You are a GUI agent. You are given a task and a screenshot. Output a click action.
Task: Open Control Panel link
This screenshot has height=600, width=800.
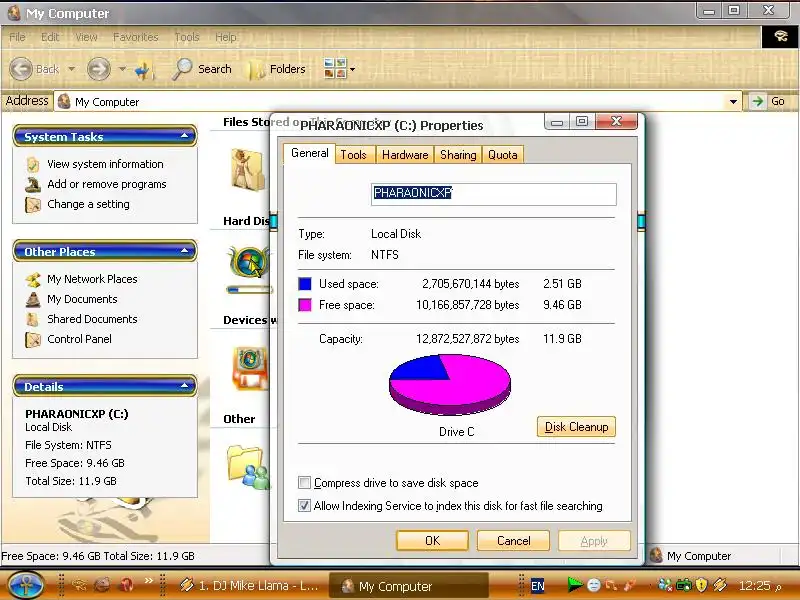[79, 339]
